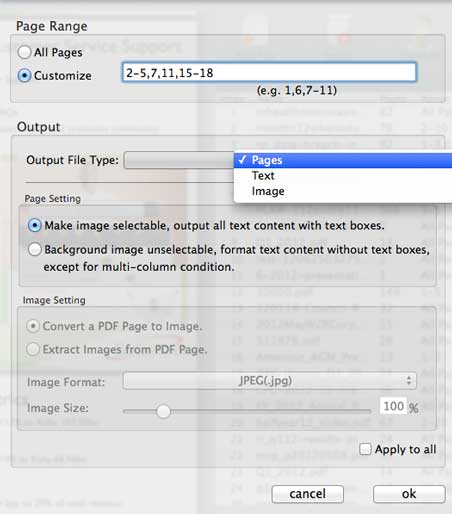Viewport: 452px width, 514px height.
Task: Select Background image unselectable option
Action: [35, 249]
